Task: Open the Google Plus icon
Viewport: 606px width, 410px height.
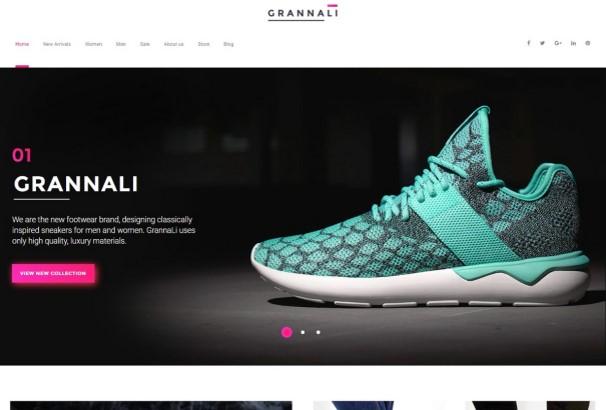Action: click(x=558, y=43)
